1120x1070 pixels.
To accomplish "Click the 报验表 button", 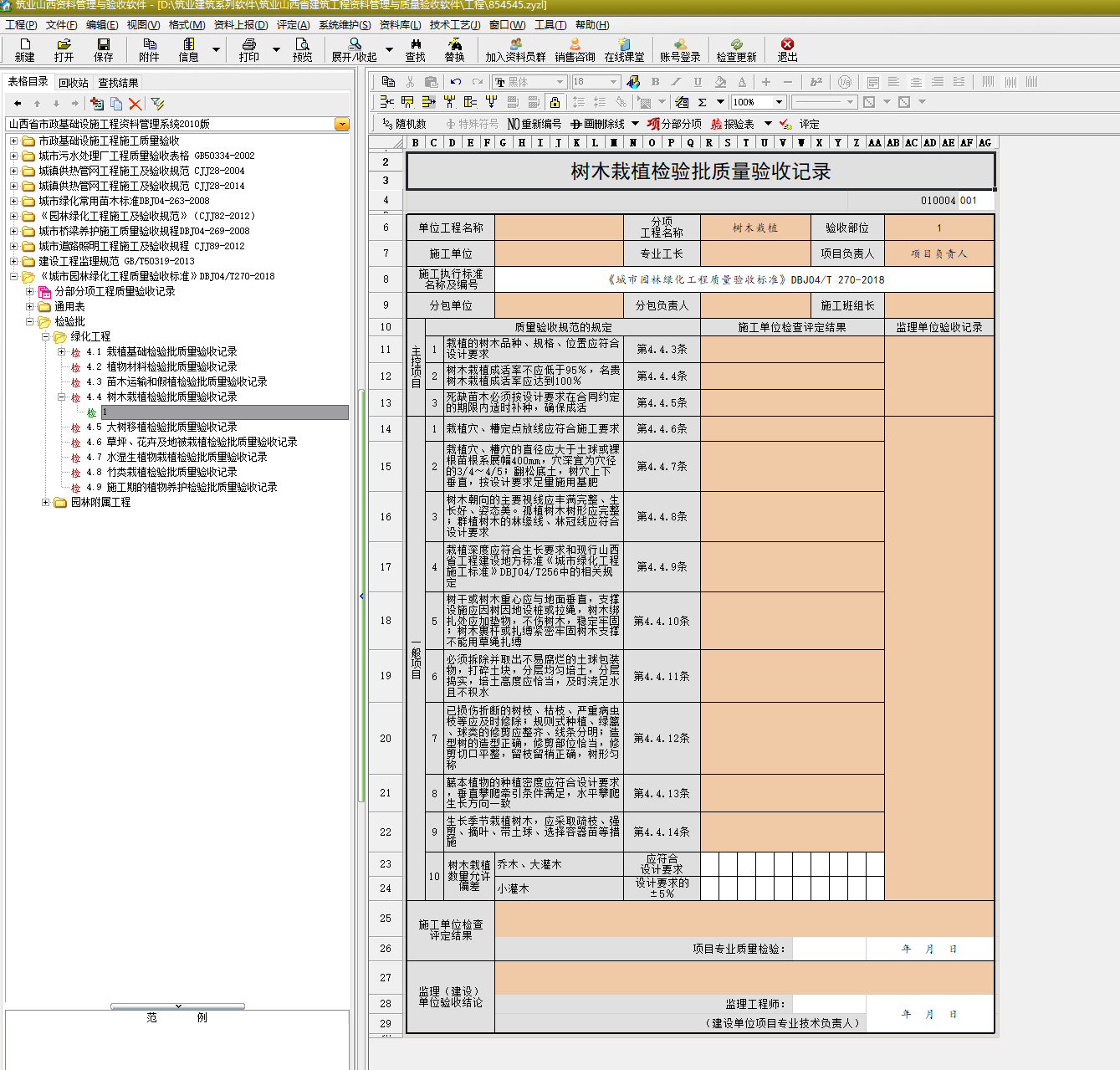I will tap(733, 124).
